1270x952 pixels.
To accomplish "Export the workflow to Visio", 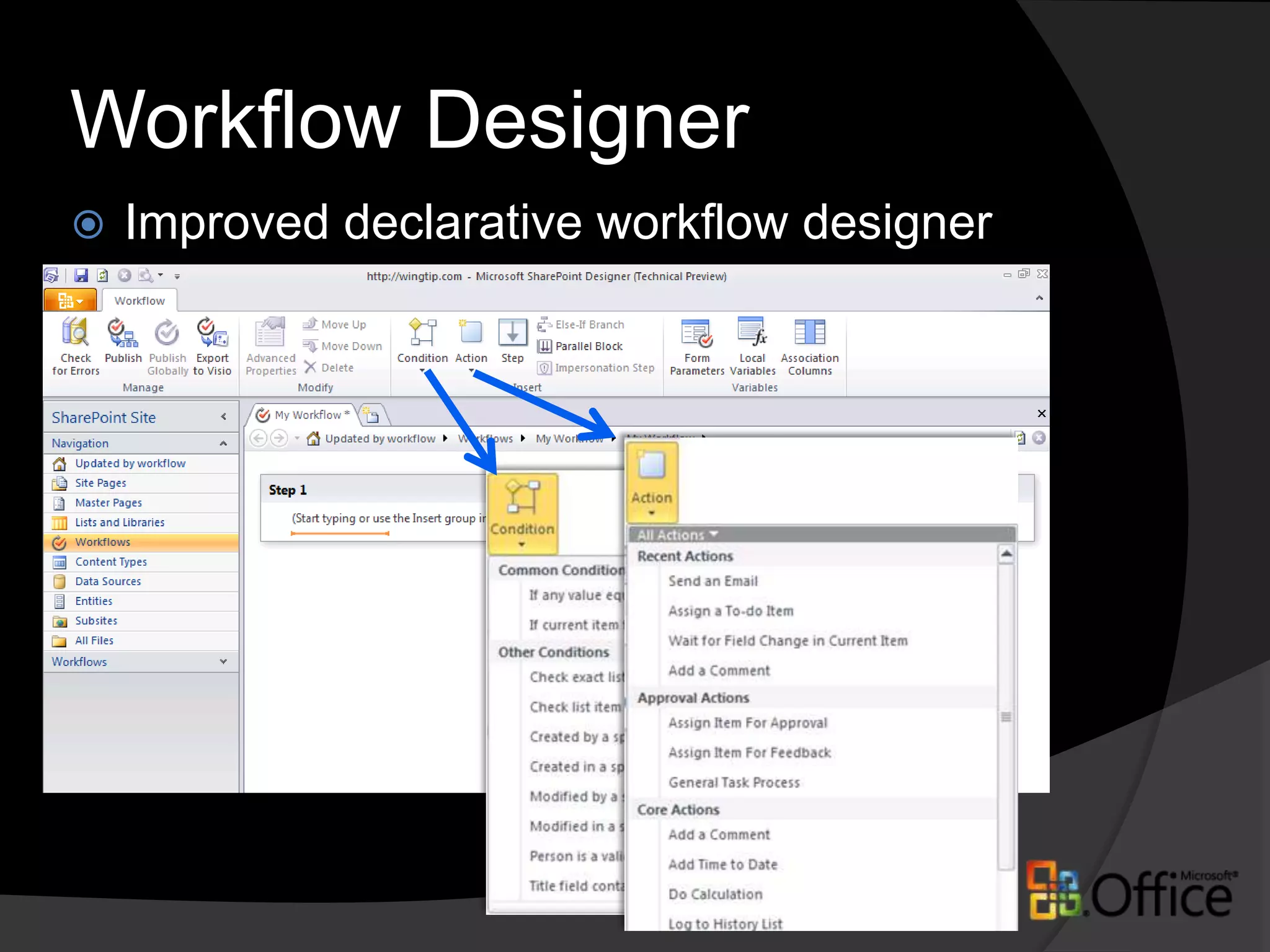I will 212,346.
